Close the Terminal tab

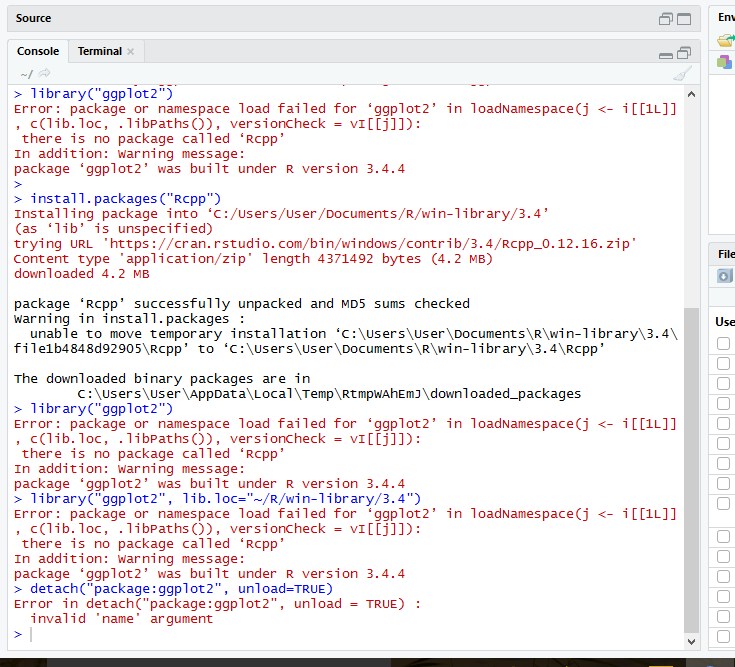[131, 52]
